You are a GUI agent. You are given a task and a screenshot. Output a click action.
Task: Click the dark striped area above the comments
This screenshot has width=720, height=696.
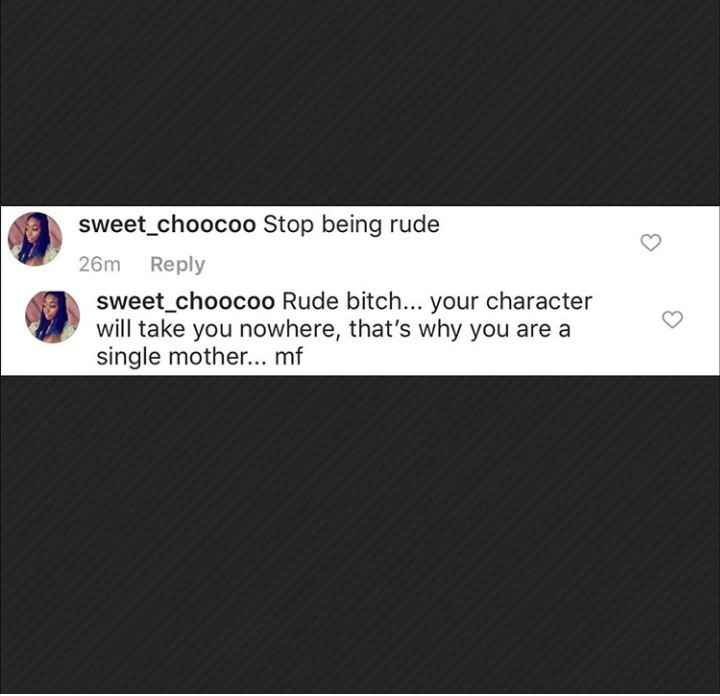click(x=360, y=103)
